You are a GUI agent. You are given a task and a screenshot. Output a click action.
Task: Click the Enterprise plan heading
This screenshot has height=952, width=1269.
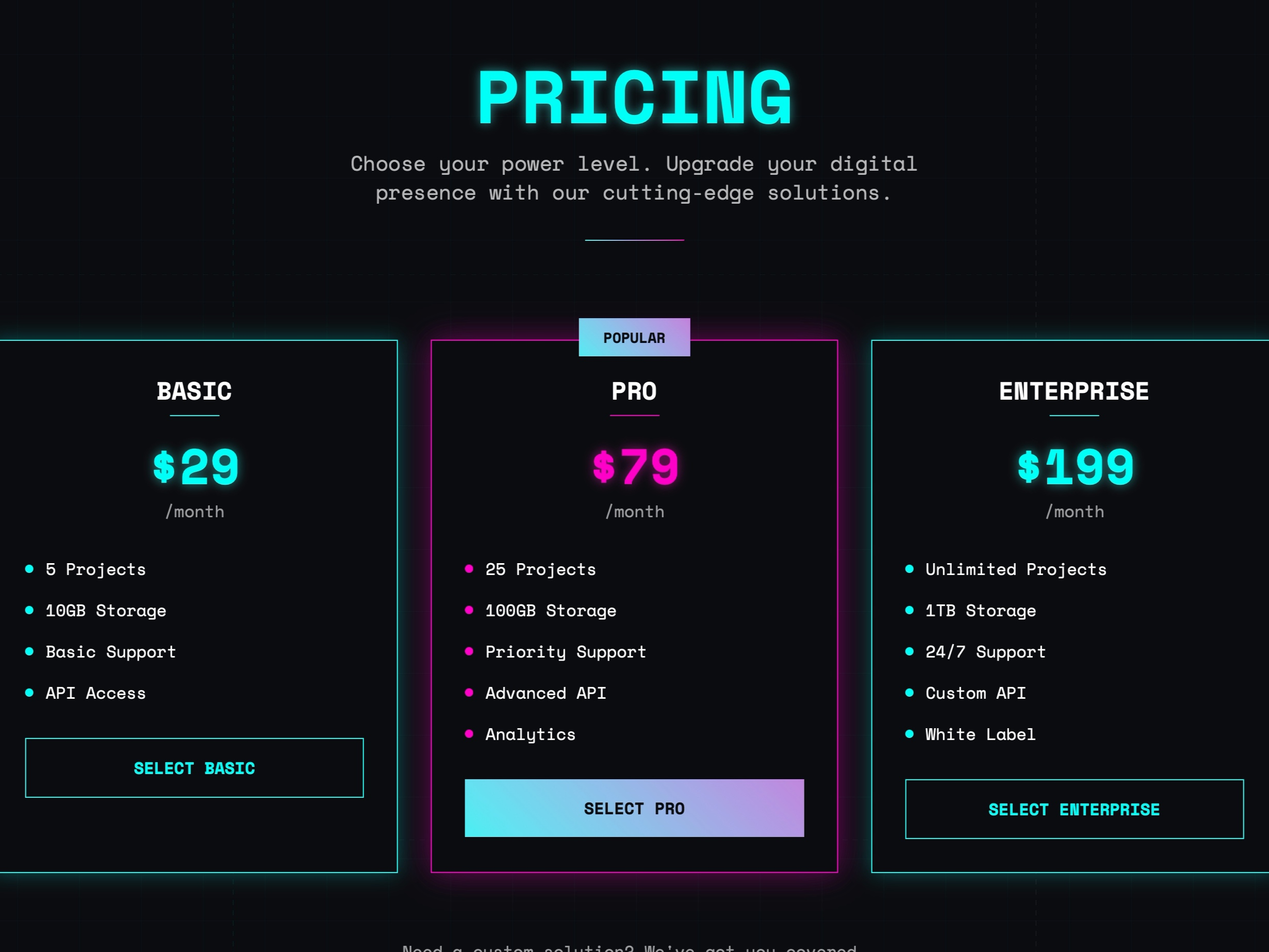coord(1074,391)
